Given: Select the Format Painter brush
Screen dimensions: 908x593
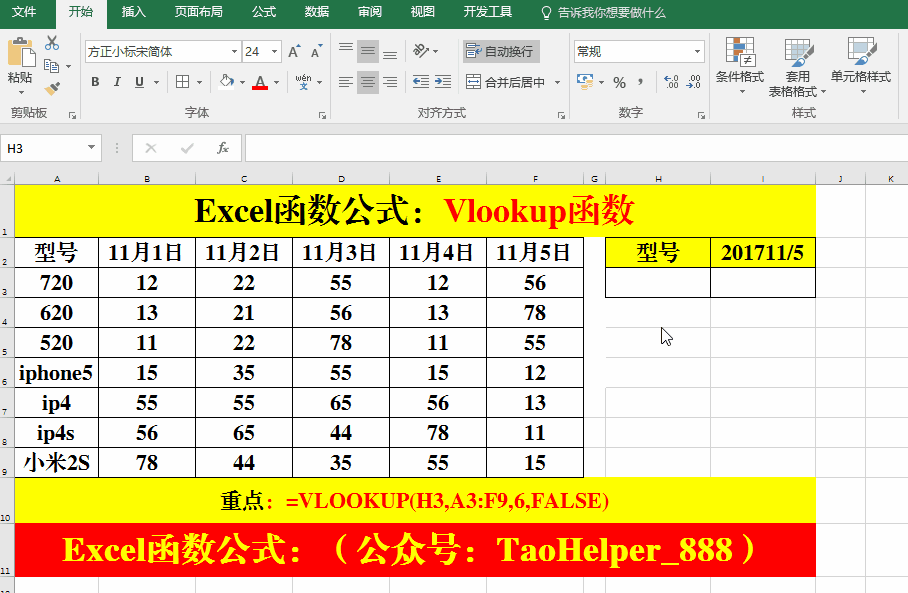Looking at the screenshot, I should pos(52,88).
